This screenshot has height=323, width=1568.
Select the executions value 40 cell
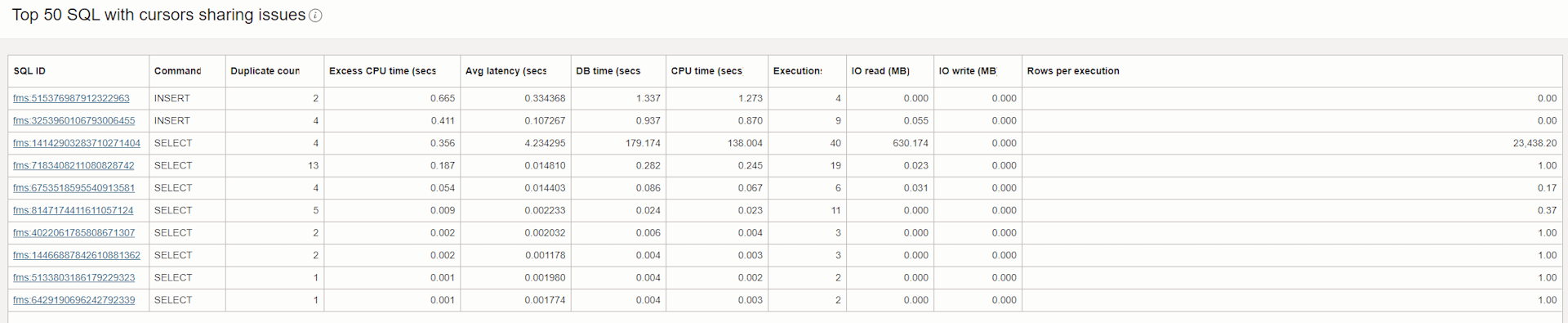807,143
